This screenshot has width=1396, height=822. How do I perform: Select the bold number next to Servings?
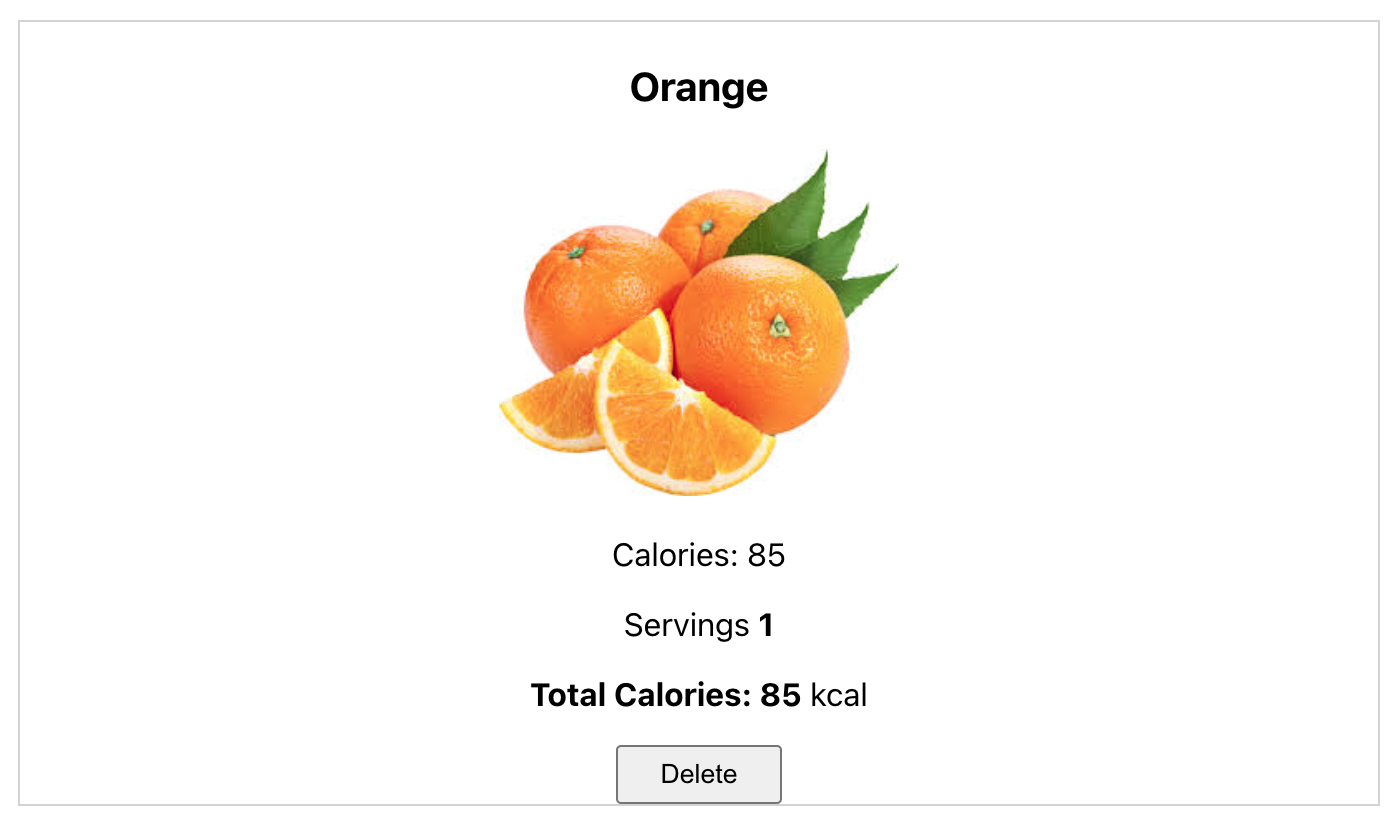[x=766, y=626]
